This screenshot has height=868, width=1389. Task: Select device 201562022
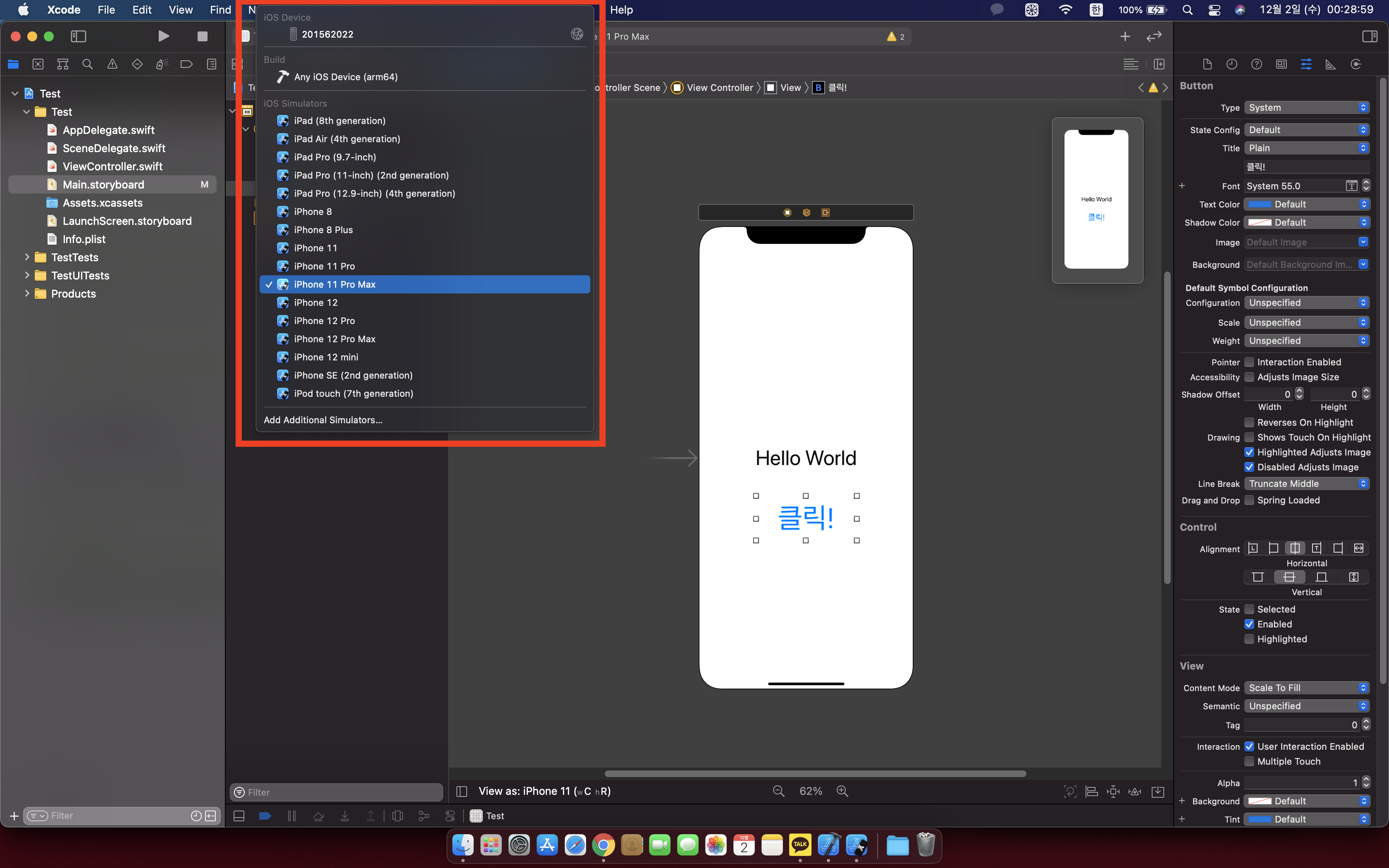[x=425, y=34]
